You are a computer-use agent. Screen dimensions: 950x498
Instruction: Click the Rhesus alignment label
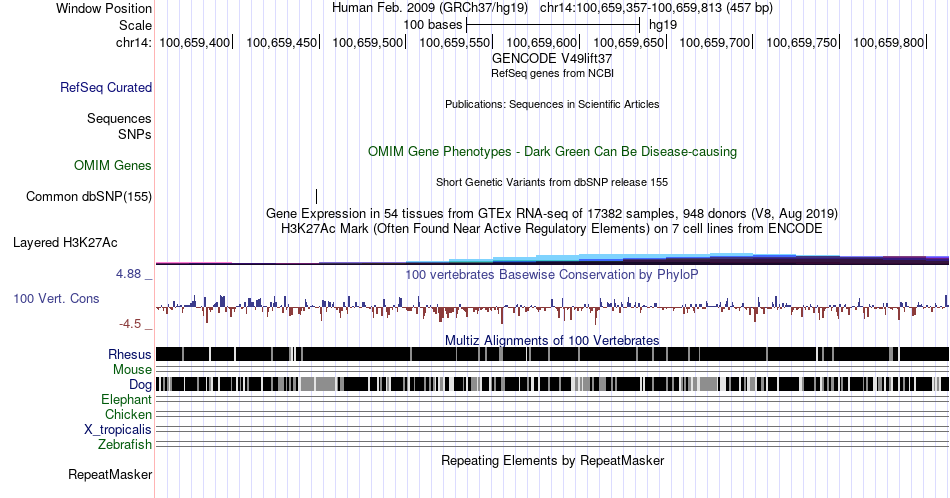130,354
